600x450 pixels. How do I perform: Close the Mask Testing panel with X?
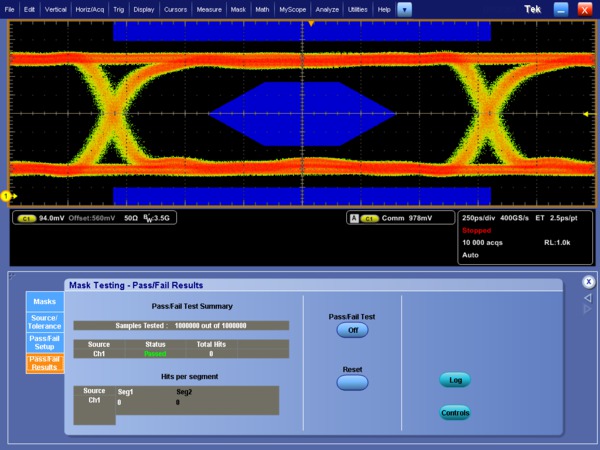tap(589, 282)
